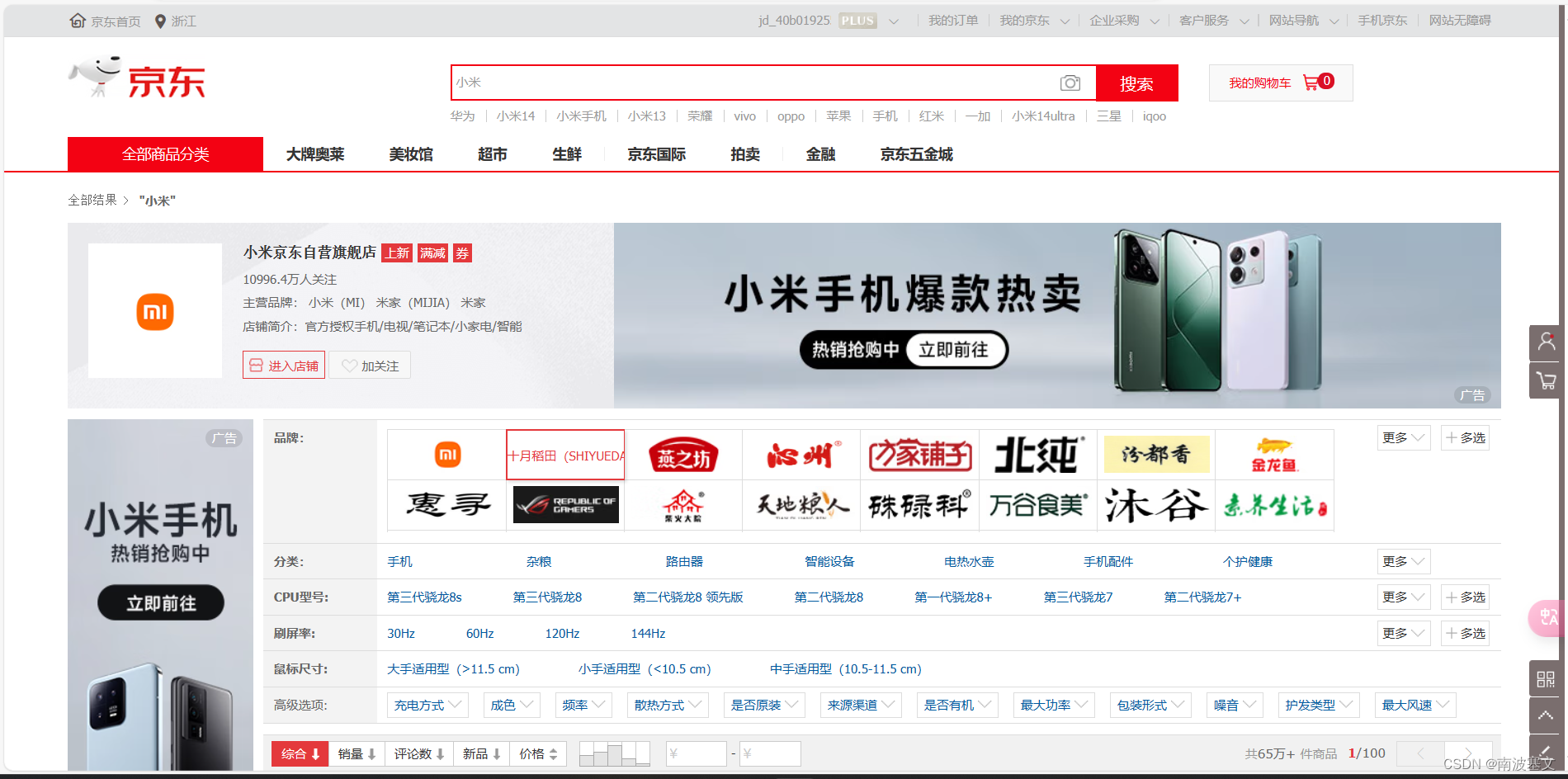Image resolution: width=1568 pixels, height=779 pixels.
Task: Click maximum price input field
Action: point(770,753)
